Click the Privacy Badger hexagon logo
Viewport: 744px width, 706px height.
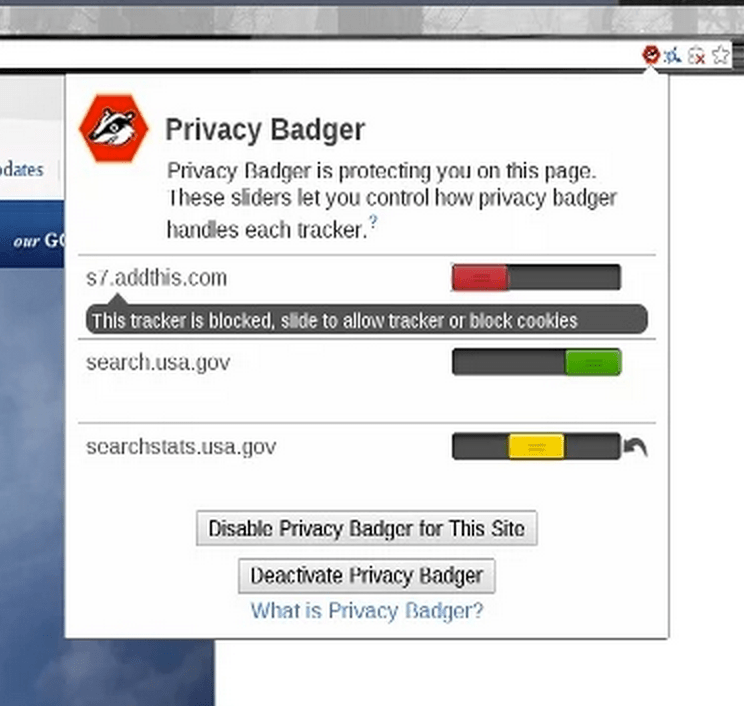(113, 128)
